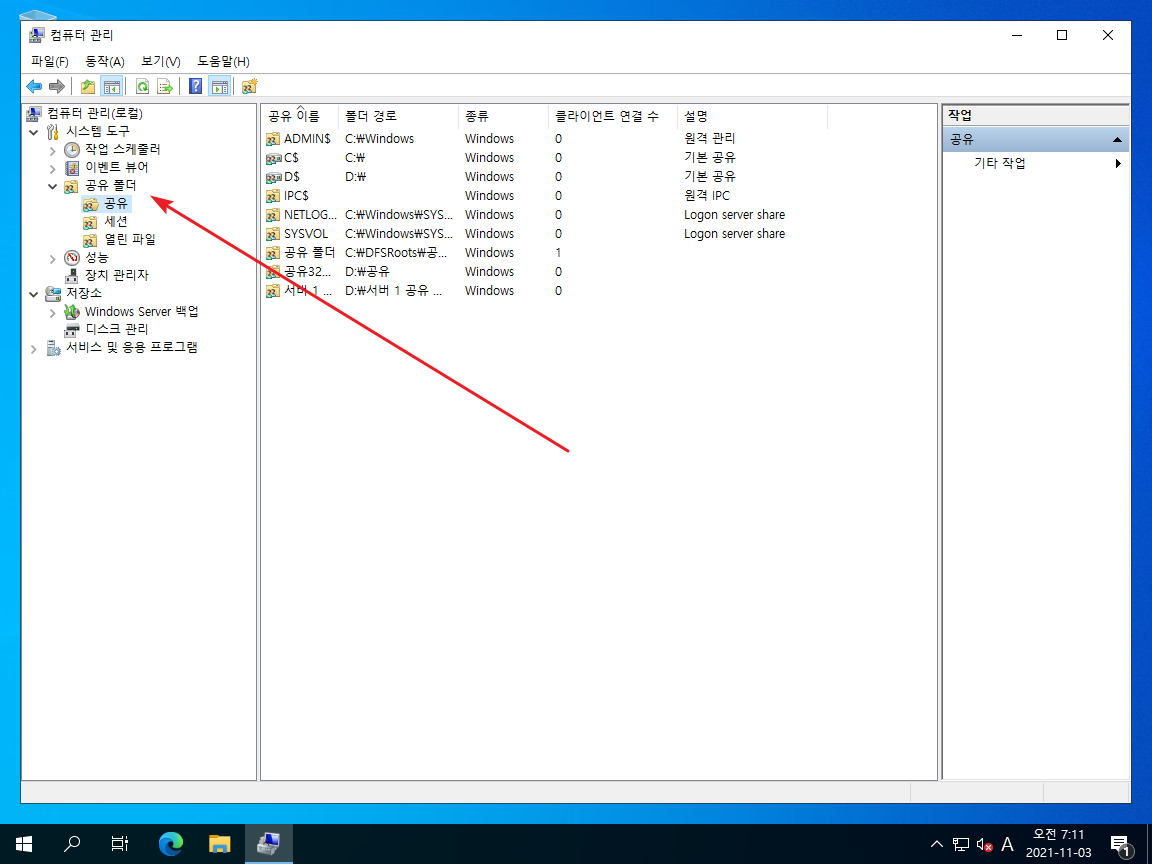Click the 장치 관리자 icon in tree
This screenshot has height=864, width=1152.
pyautogui.click(x=71, y=276)
